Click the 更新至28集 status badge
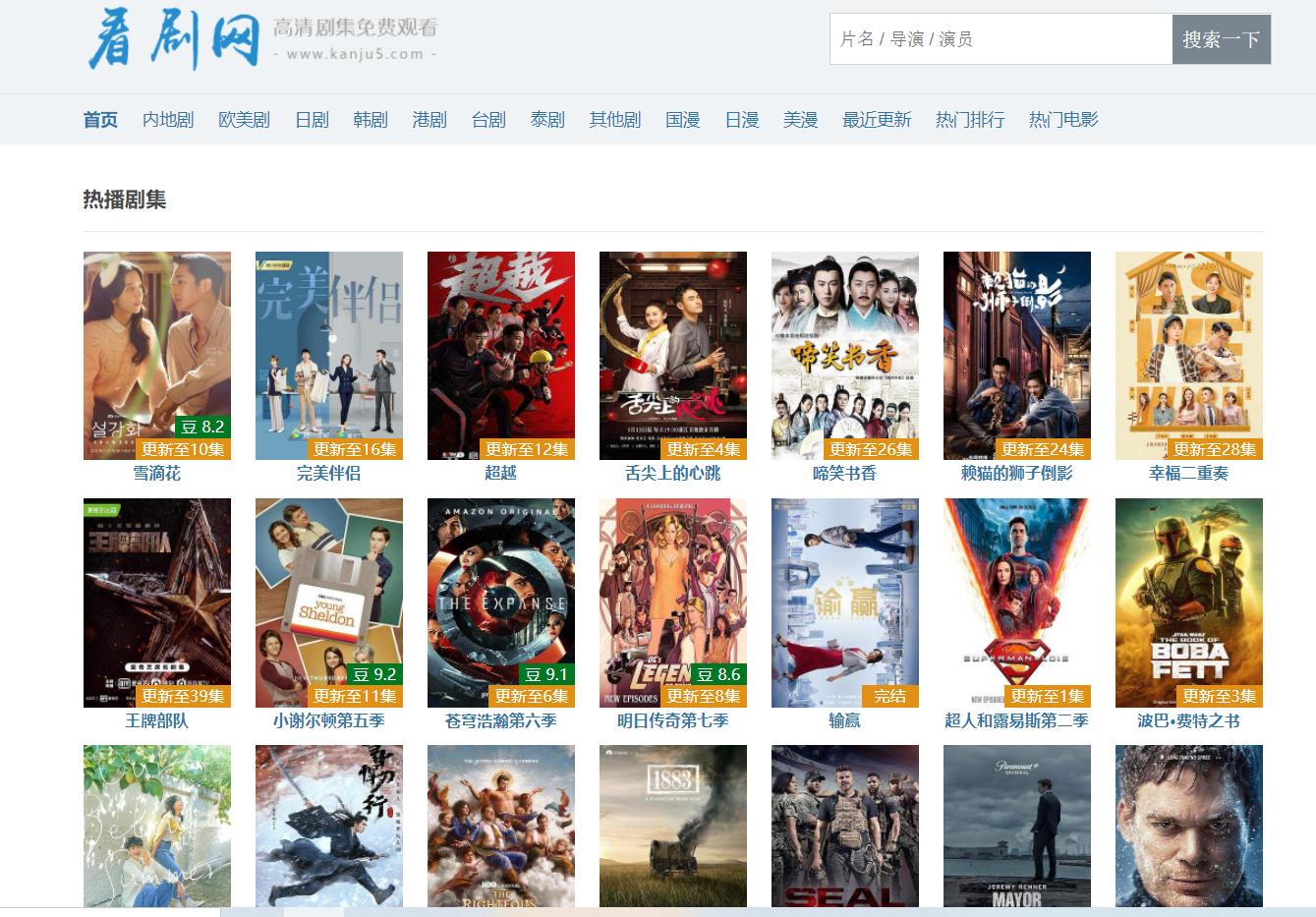The width and height of the screenshot is (1316, 917). pos(1215,449)
